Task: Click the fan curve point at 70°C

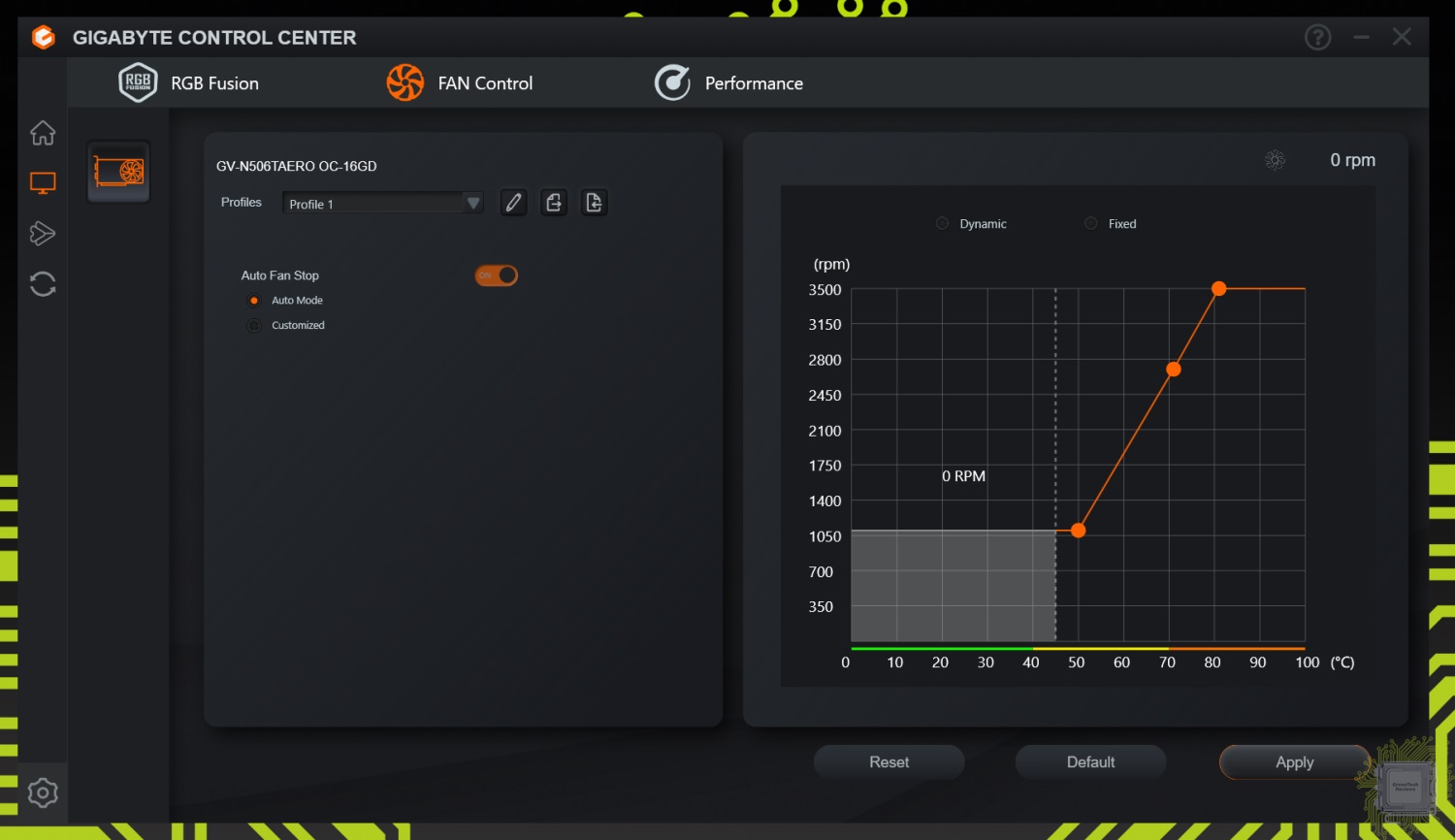Action: click(1174, 370)
